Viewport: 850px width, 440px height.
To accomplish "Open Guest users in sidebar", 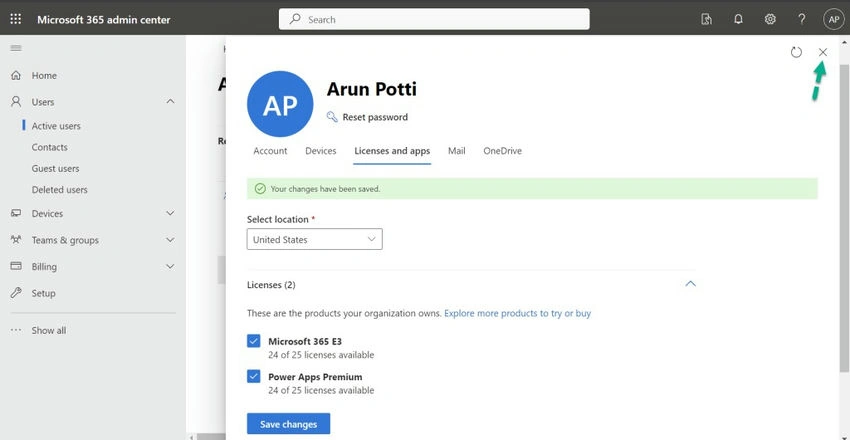I will [55, 169].
